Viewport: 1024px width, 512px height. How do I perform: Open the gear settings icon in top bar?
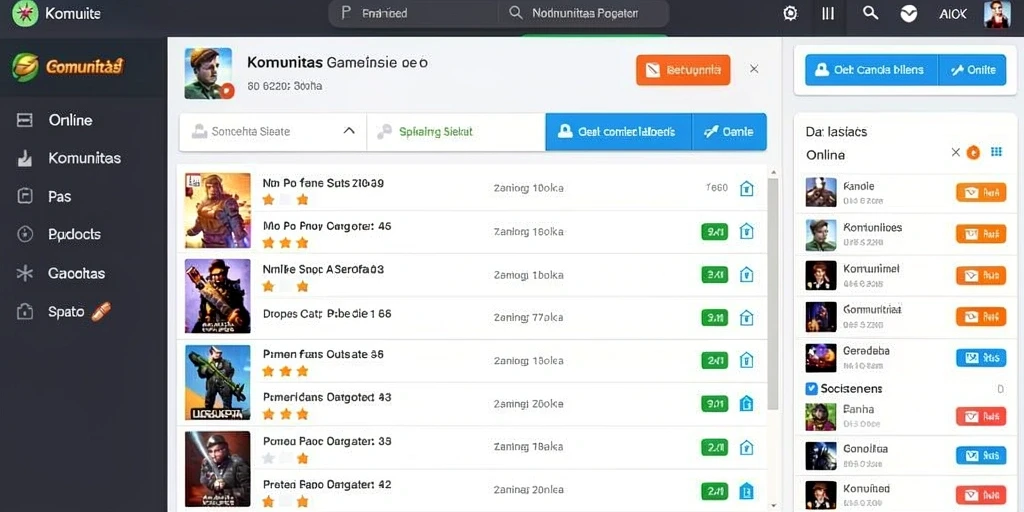pyautogui.click(x=790, y=14)
